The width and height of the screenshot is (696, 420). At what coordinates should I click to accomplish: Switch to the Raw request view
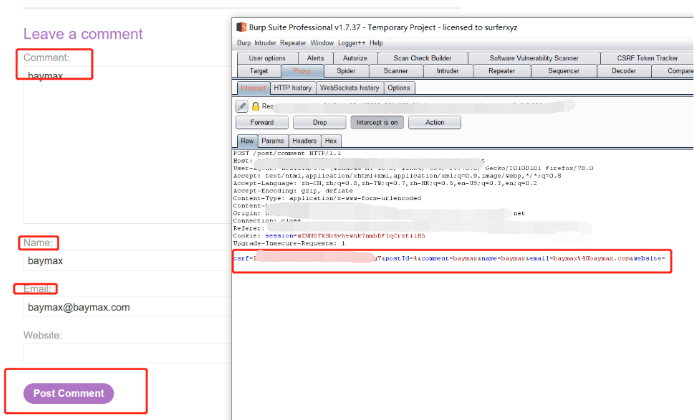coord(247,141)
